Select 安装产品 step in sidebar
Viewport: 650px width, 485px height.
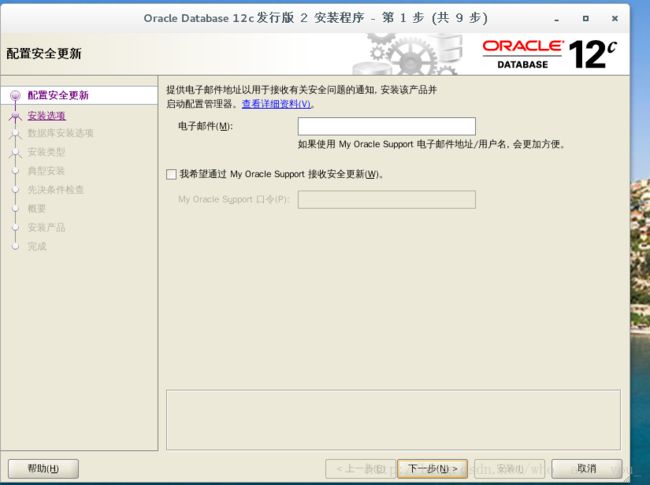(x=46, y=228)
